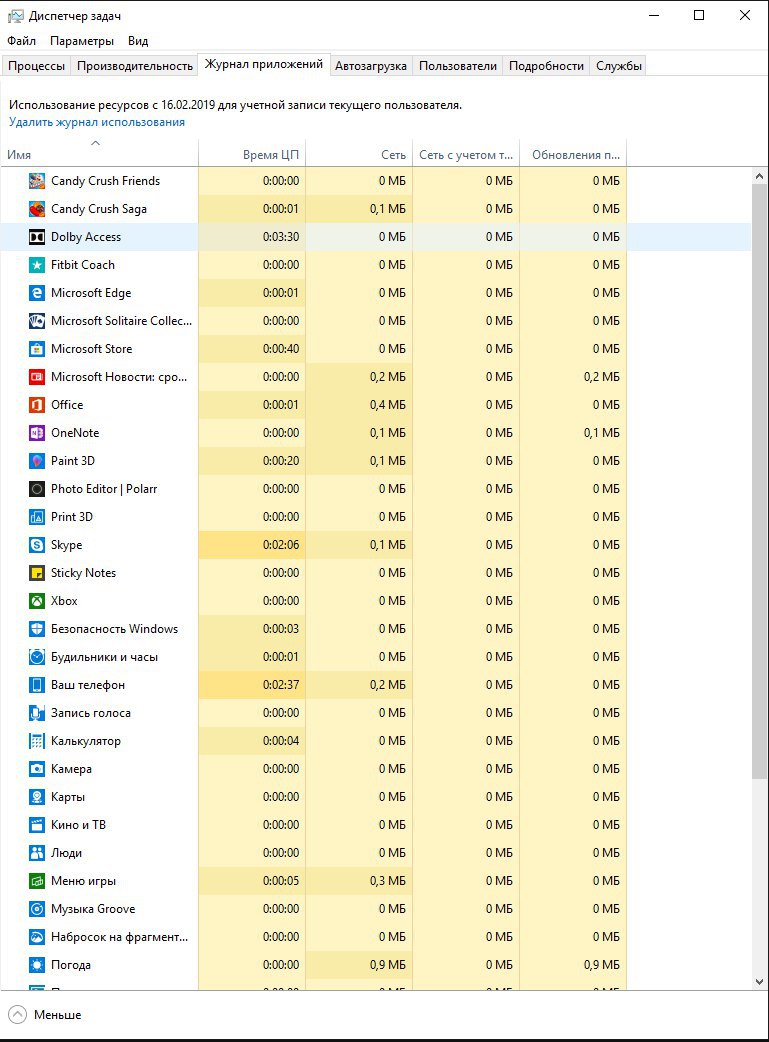
Task: Switch to the Процессы tab
Action: [37, 66]
